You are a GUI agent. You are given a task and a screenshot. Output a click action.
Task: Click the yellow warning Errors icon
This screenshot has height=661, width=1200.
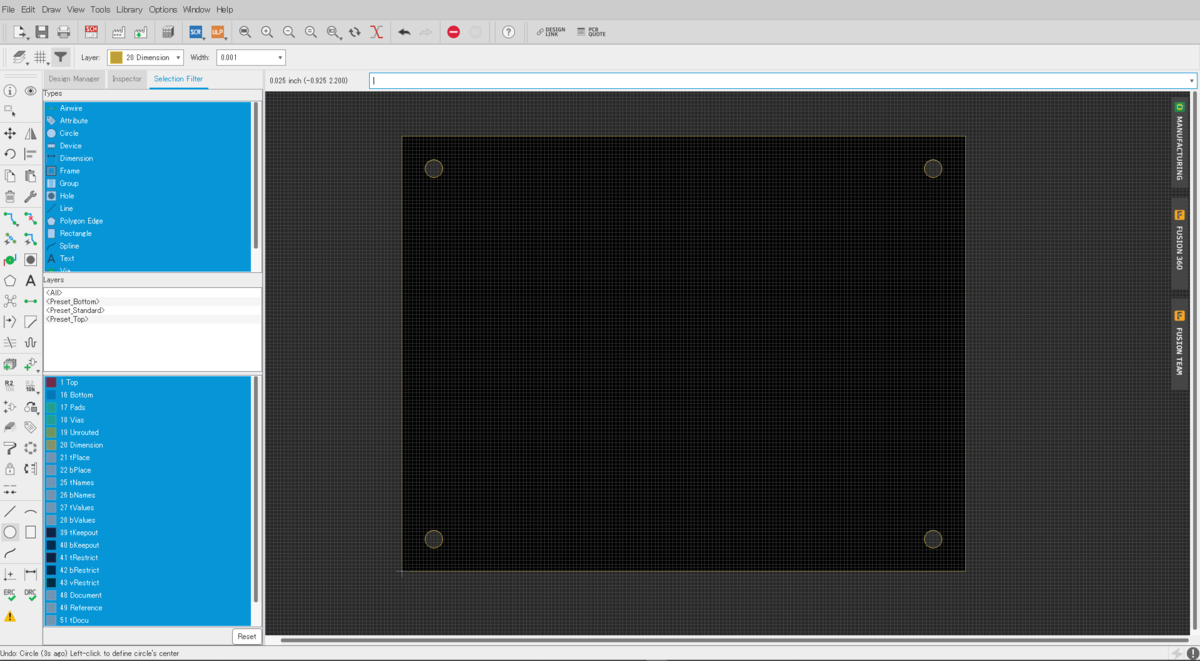(10, 616)
